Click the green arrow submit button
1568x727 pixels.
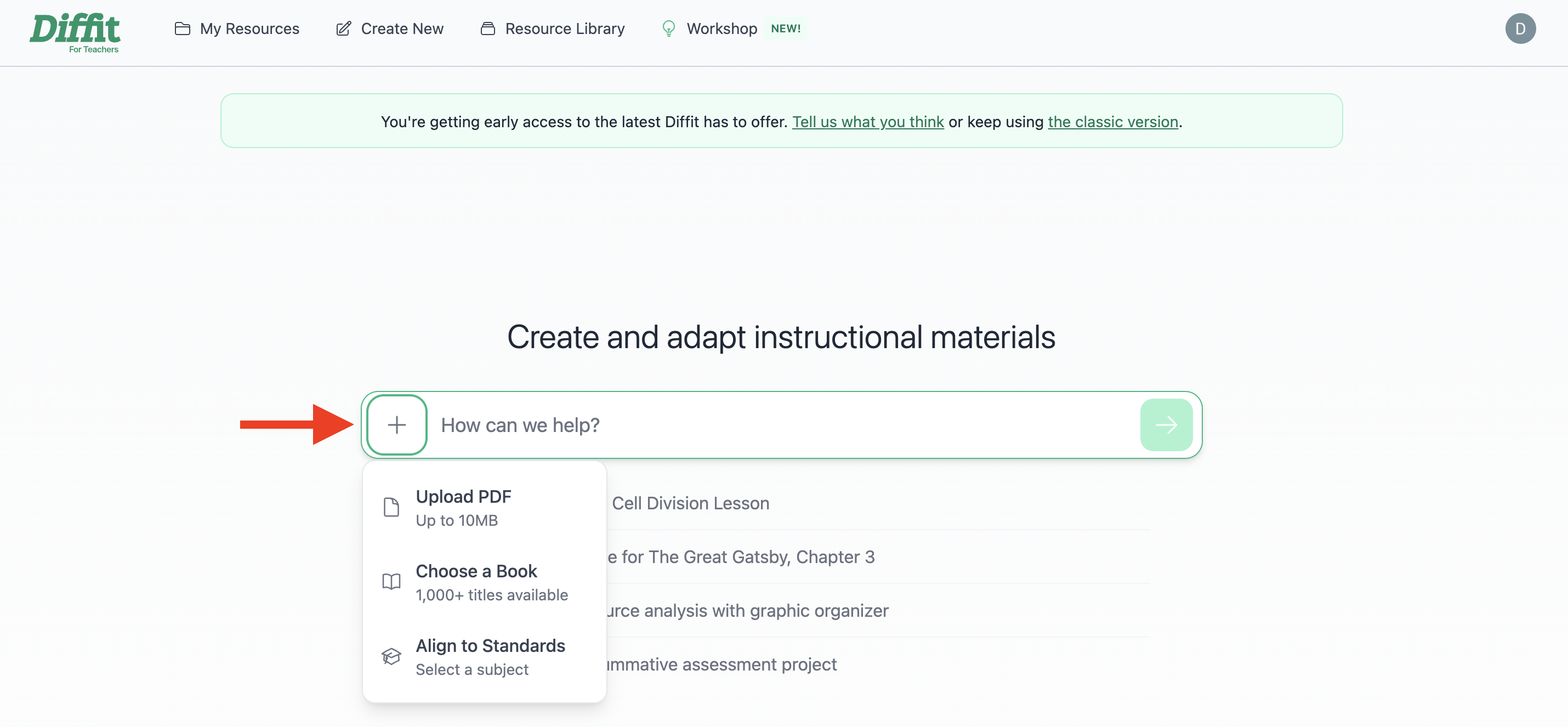[x=1166, y=424]
